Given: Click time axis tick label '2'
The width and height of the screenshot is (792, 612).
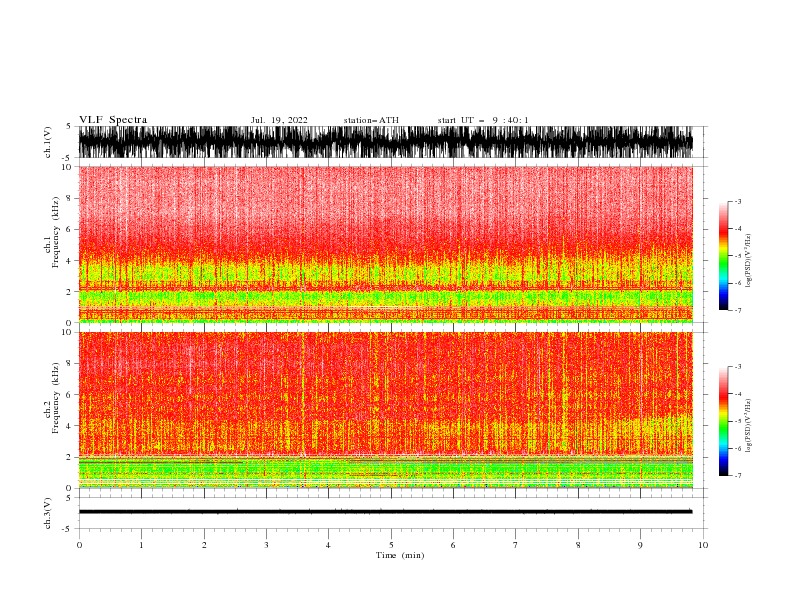Looking at the screenshot, I should (x=204, y=545).
